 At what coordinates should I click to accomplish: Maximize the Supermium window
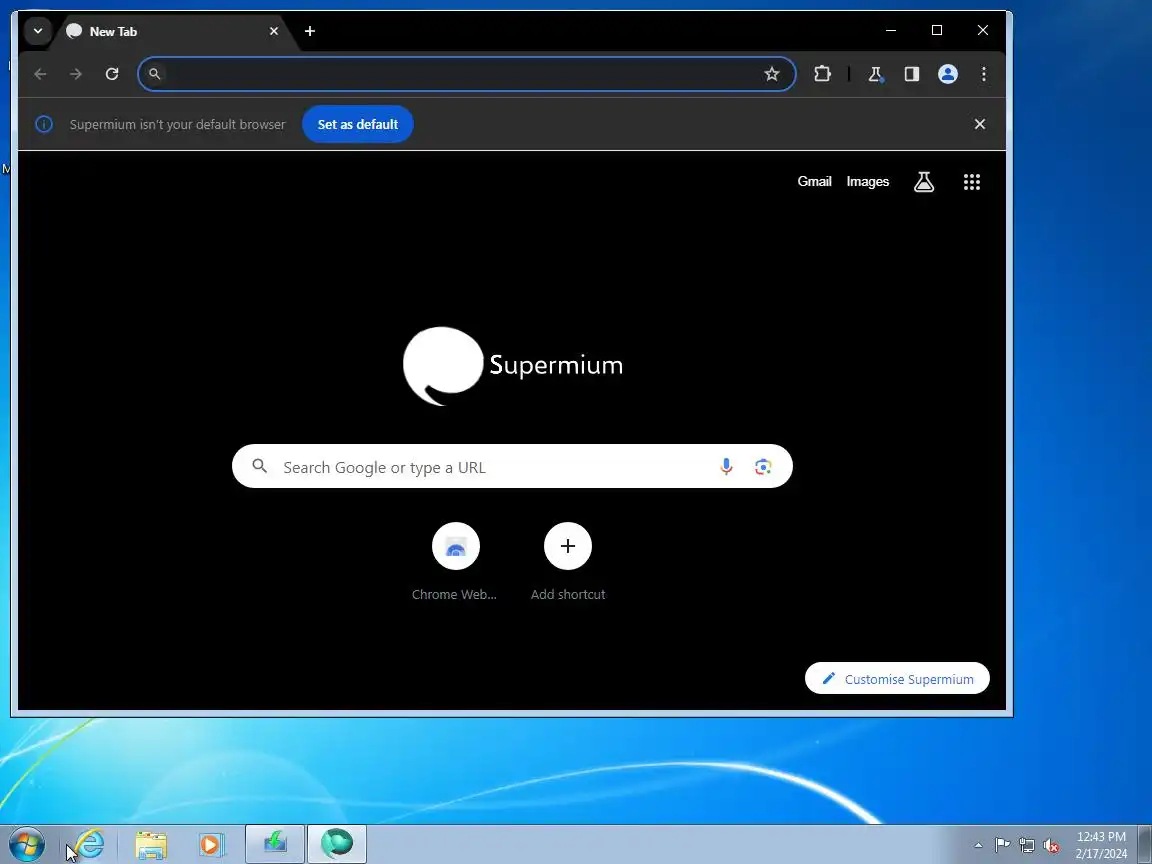(937, 30)
